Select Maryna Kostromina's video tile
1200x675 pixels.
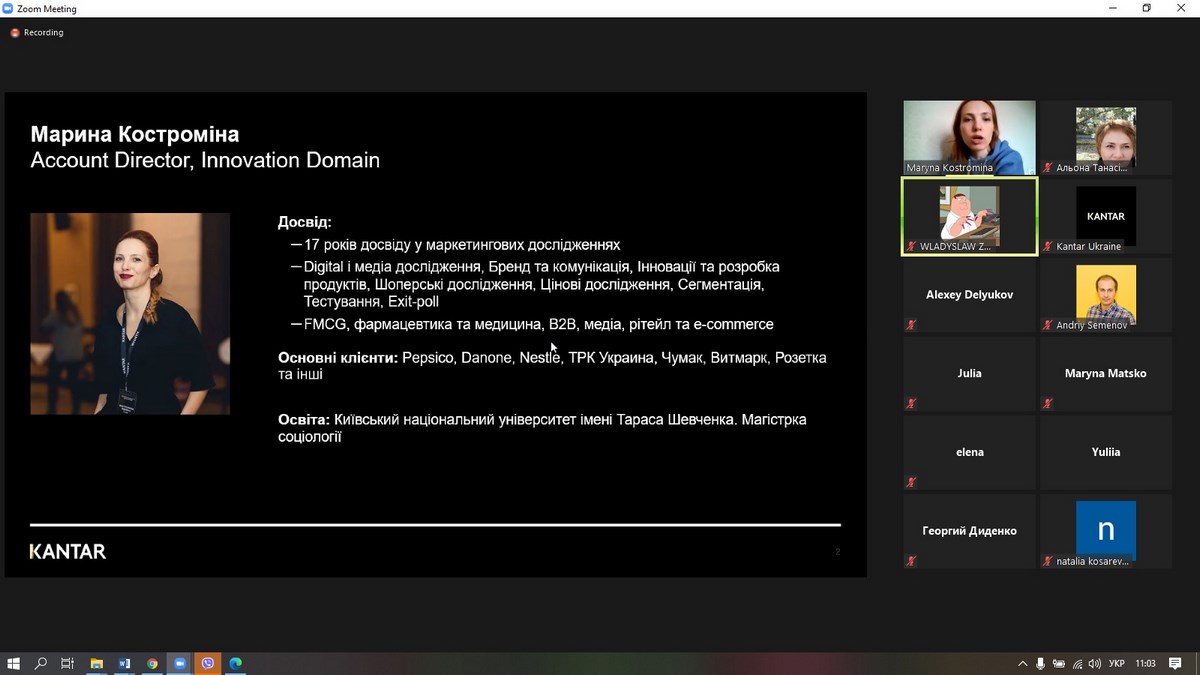[x=969, y=137]
